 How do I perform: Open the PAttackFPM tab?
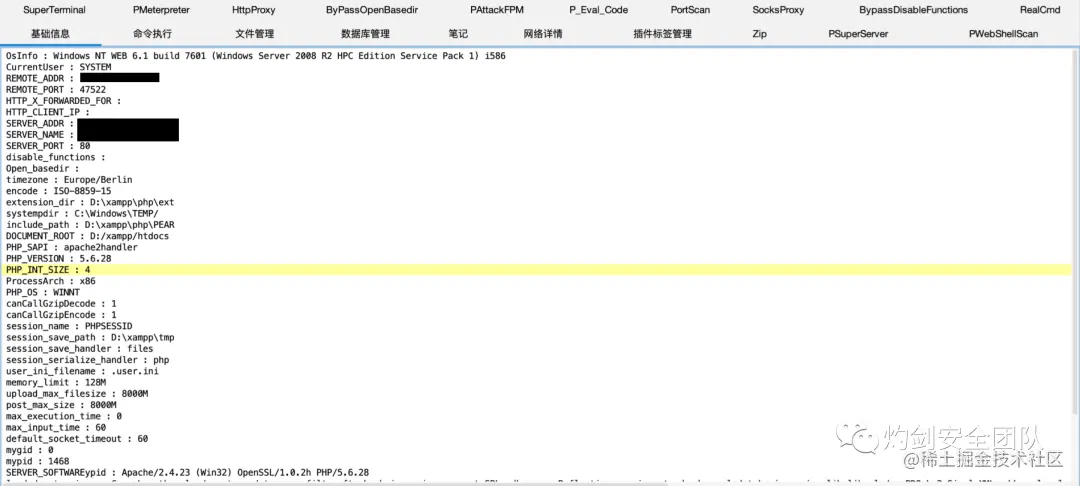coord(495,10)
